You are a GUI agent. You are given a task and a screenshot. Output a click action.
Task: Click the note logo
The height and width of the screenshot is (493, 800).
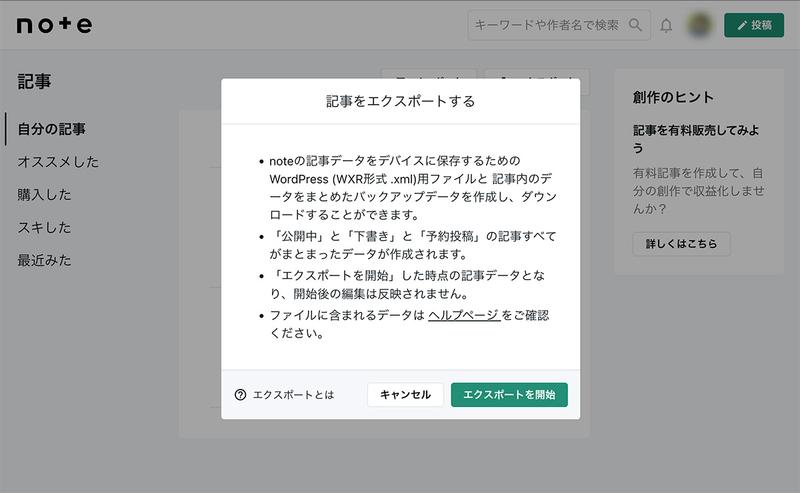(54, 25)
